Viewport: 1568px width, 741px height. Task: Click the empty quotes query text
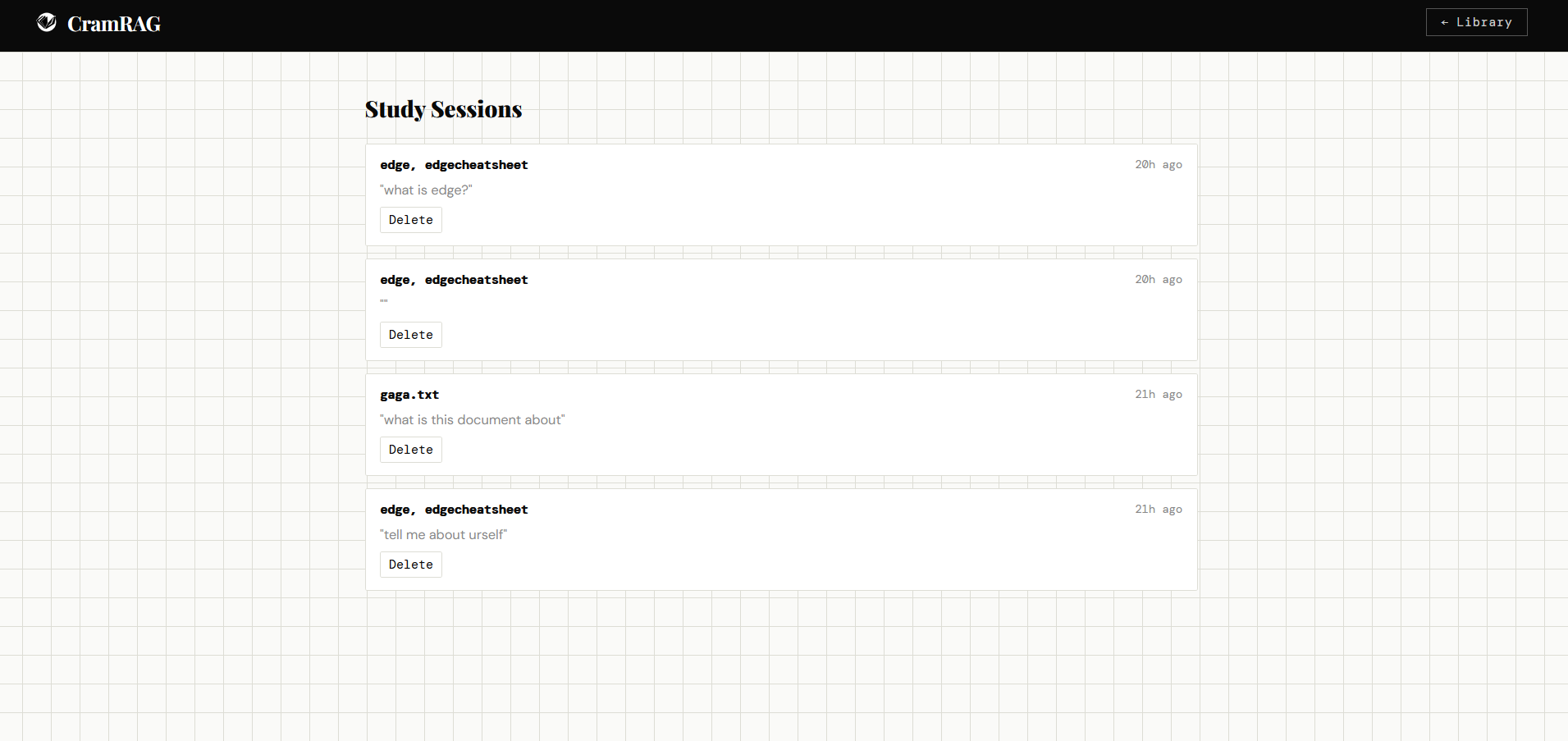pyautogui.click(x=384, y=302)
